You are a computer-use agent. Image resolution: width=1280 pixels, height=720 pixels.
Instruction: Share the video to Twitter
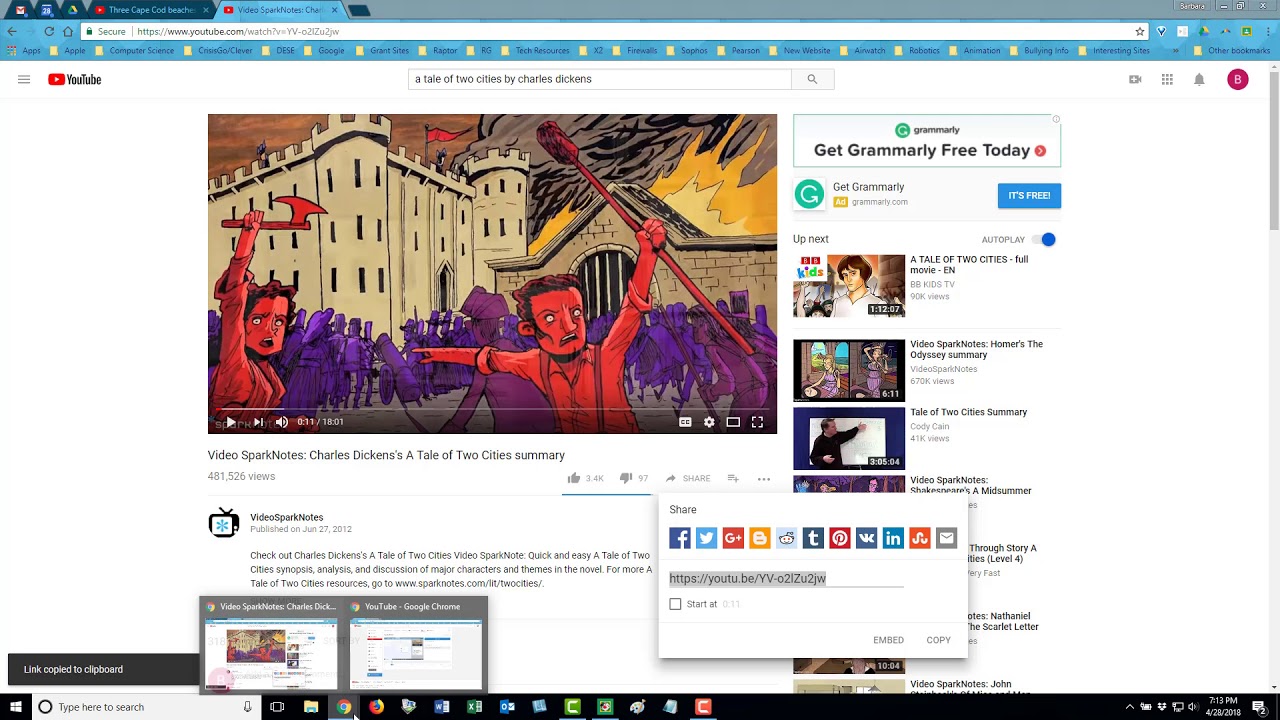(x=706, y=538)
